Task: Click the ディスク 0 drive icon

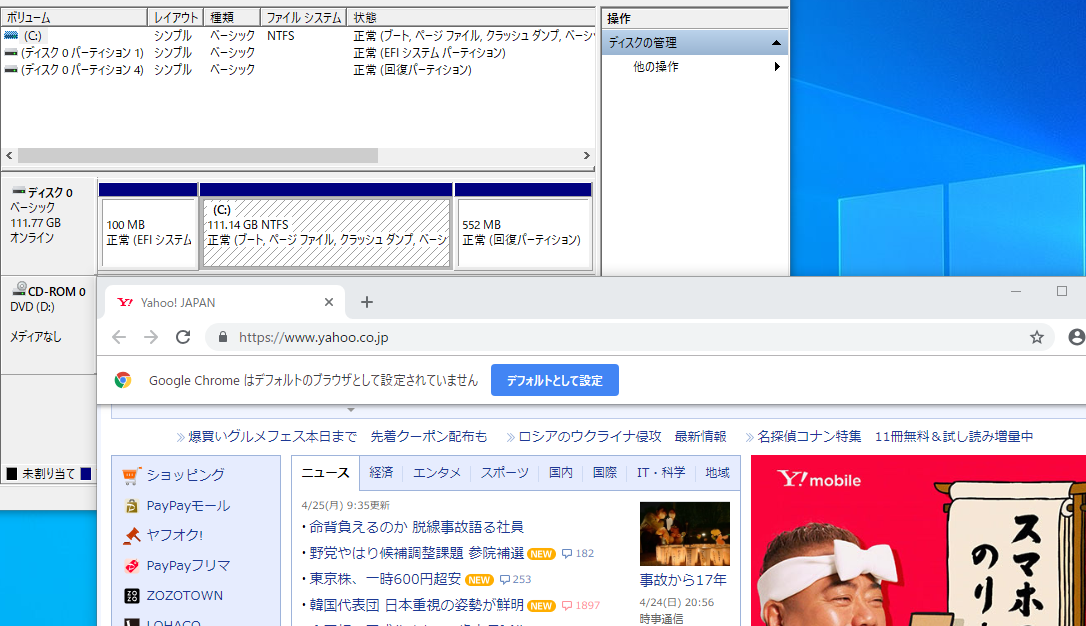Action: click(19, 190)
